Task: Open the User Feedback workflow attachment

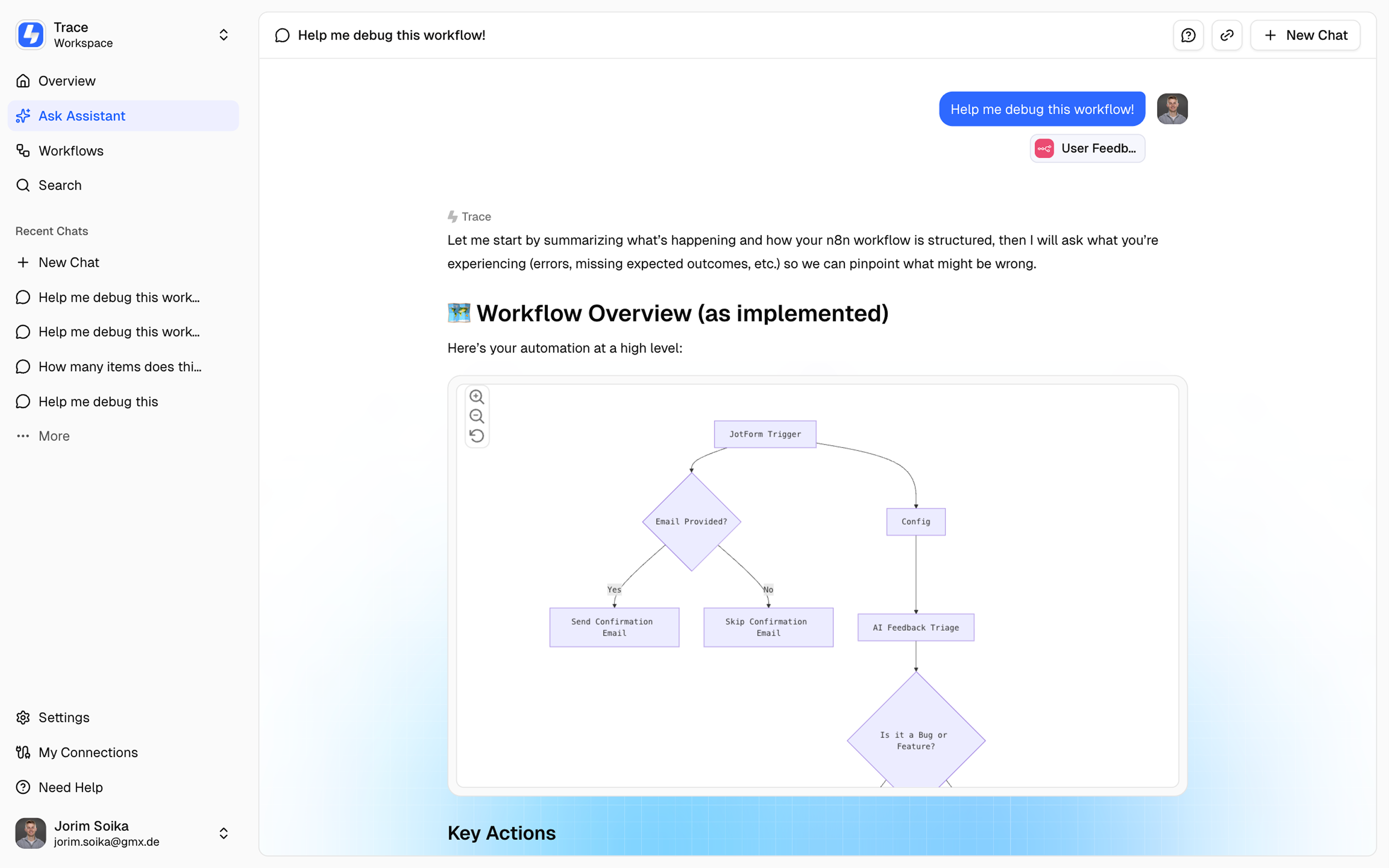Action: [x=1087, y=148]
